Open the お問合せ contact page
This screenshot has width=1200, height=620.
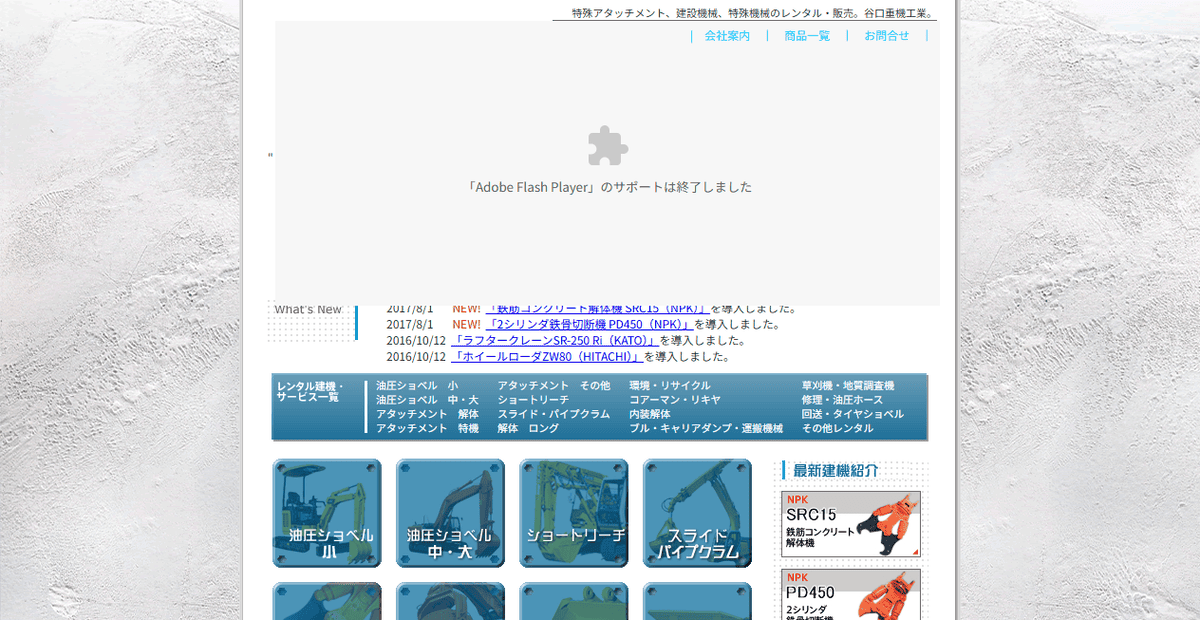pyautogui.click(x=886, y=35)
